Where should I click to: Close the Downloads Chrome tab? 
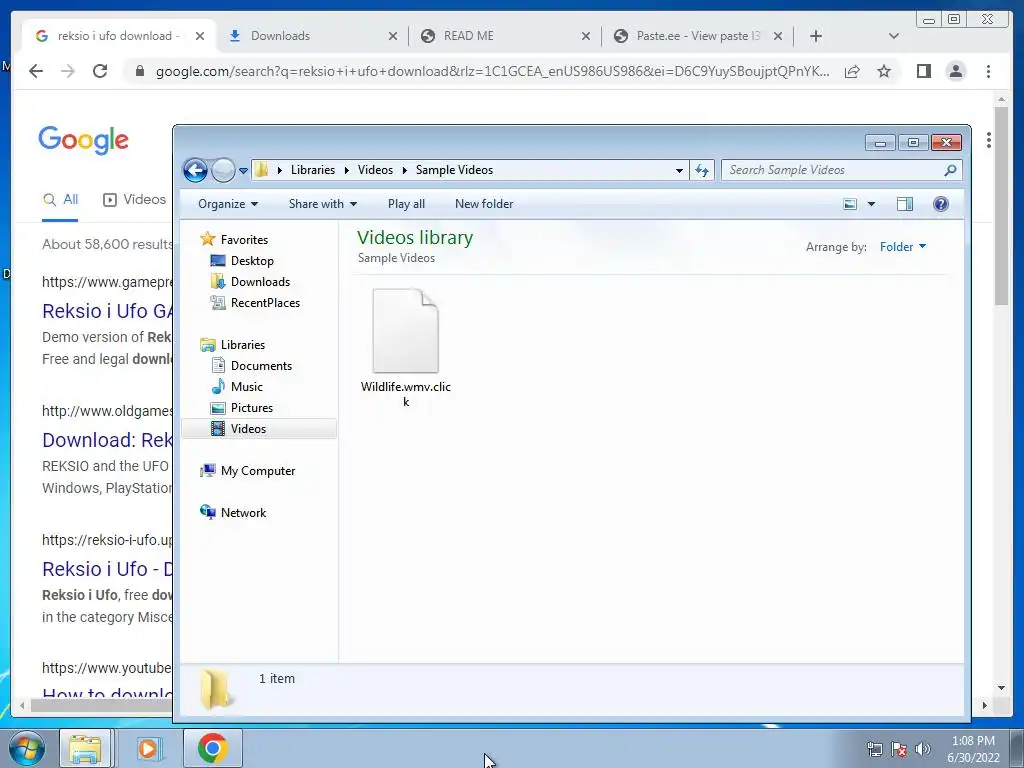click(392, 37)
